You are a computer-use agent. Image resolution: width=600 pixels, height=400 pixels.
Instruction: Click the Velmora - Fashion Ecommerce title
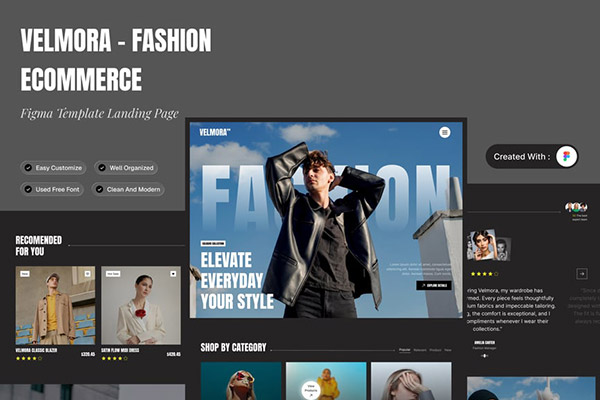point(116,60)
